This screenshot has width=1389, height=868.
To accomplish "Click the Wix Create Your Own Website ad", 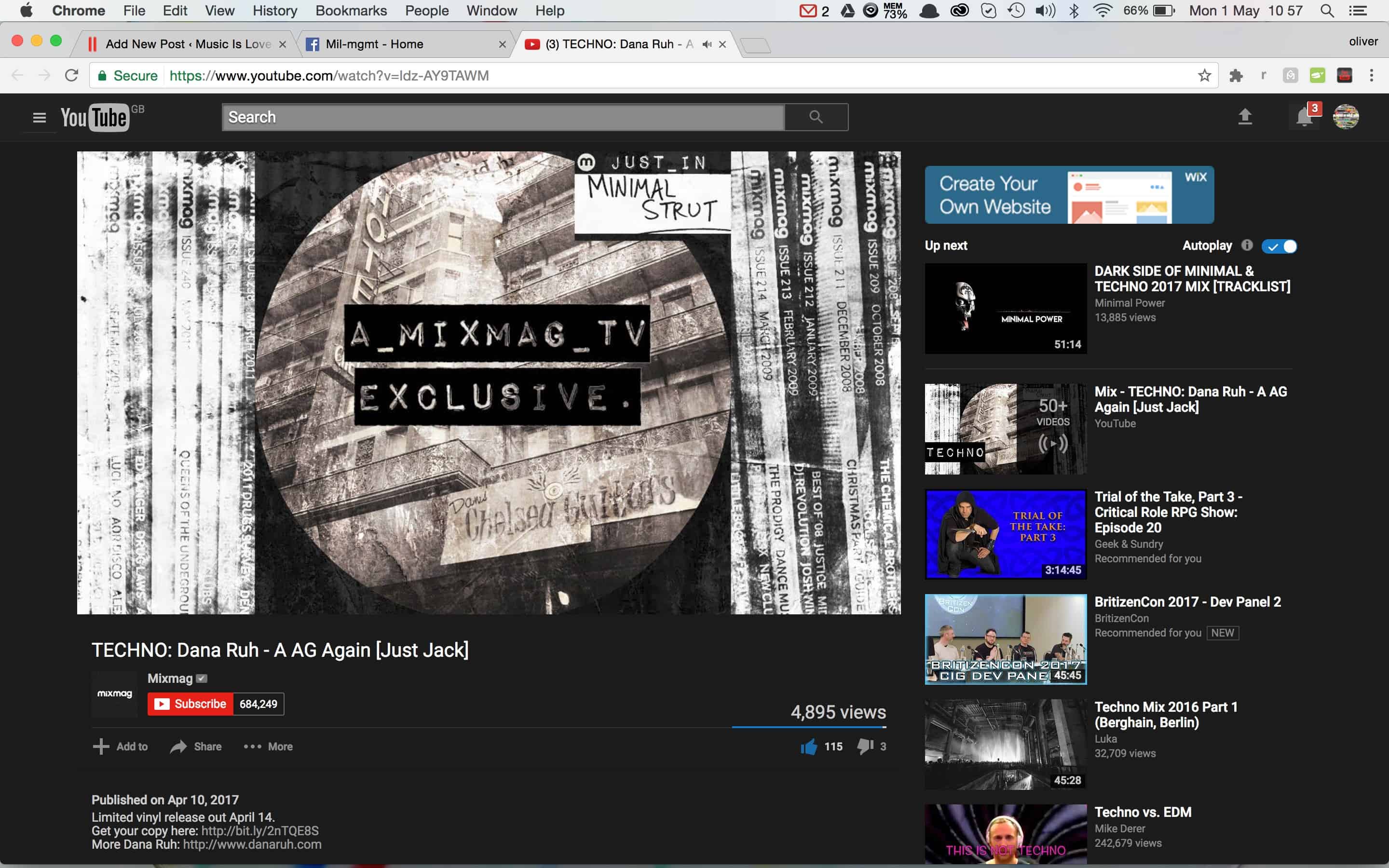I will pyautogui.click(x=1069, y=195).
